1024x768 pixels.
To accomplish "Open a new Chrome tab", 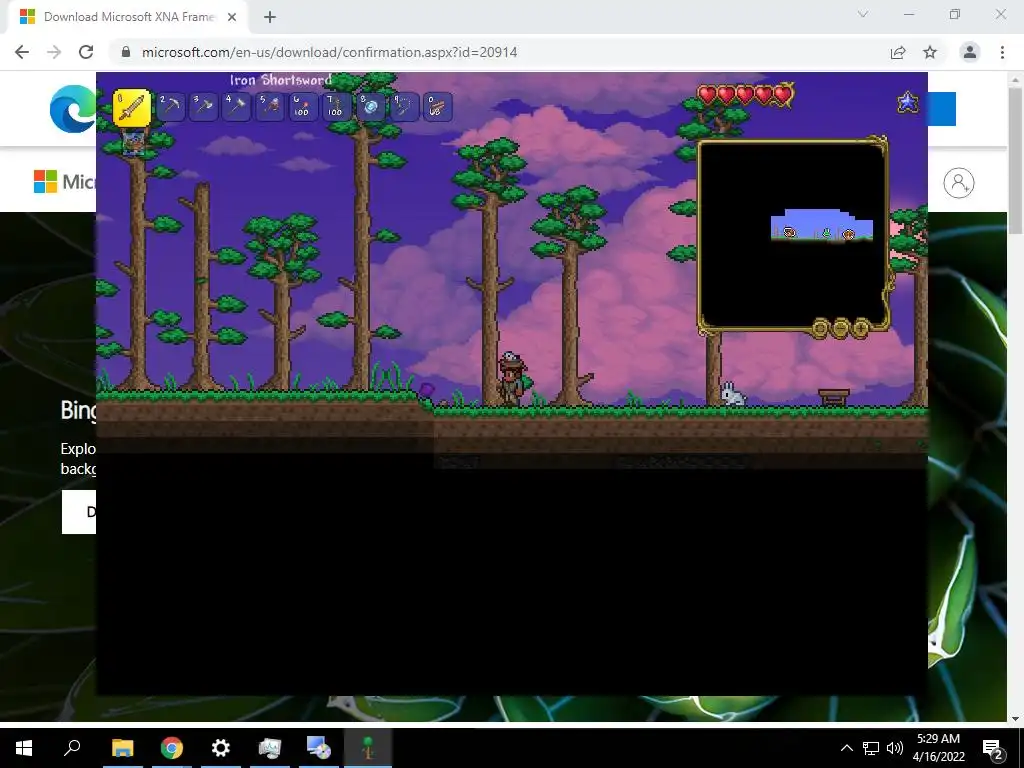I will point(270,17).
